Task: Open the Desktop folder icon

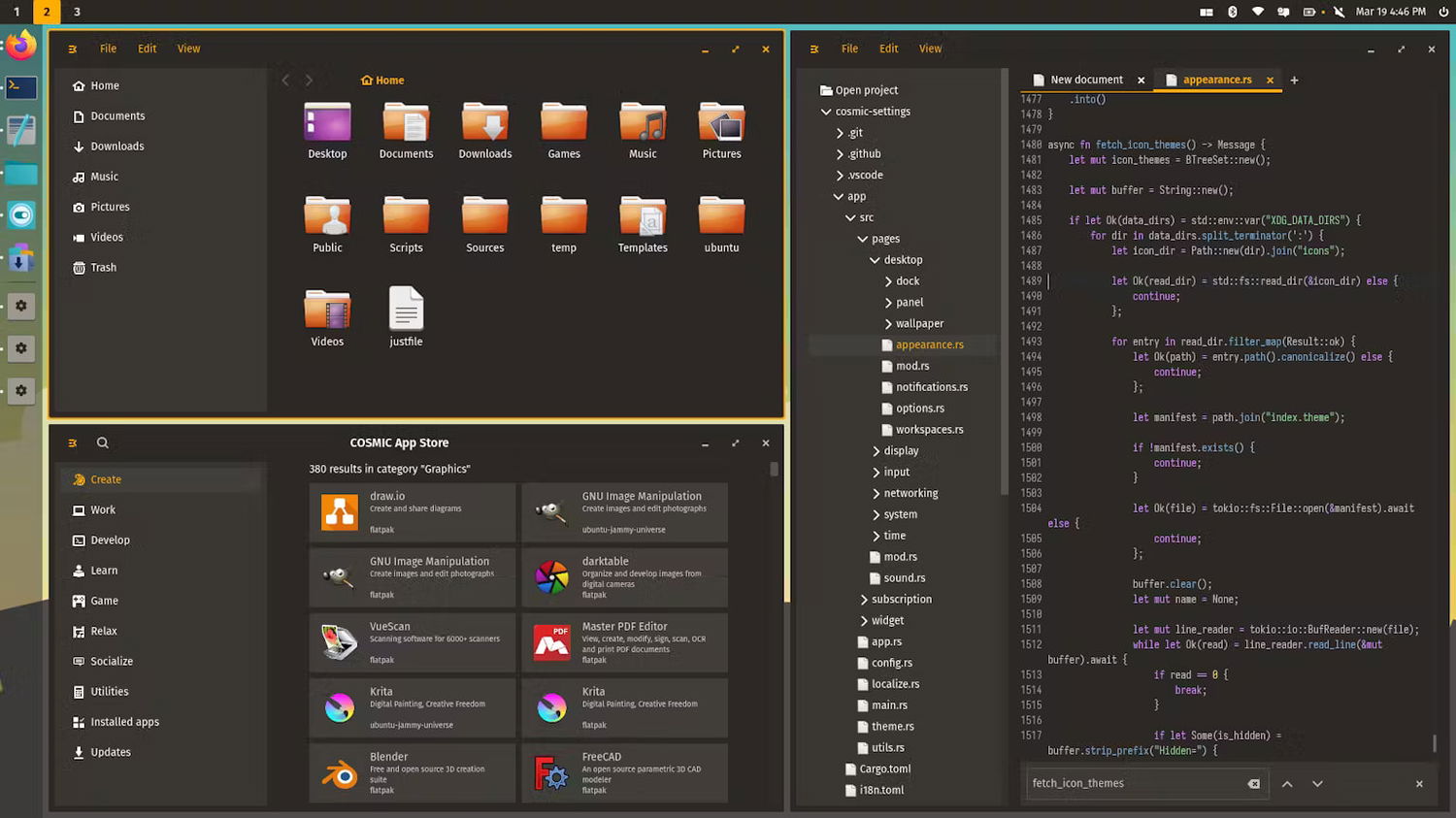Action: 327,130
